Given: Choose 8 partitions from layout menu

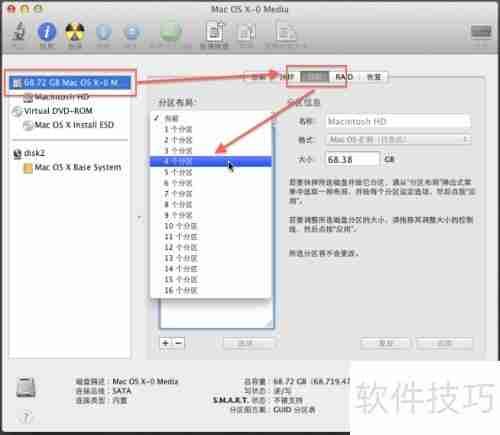Looking at the screenshot, I should tap(211, 204).
